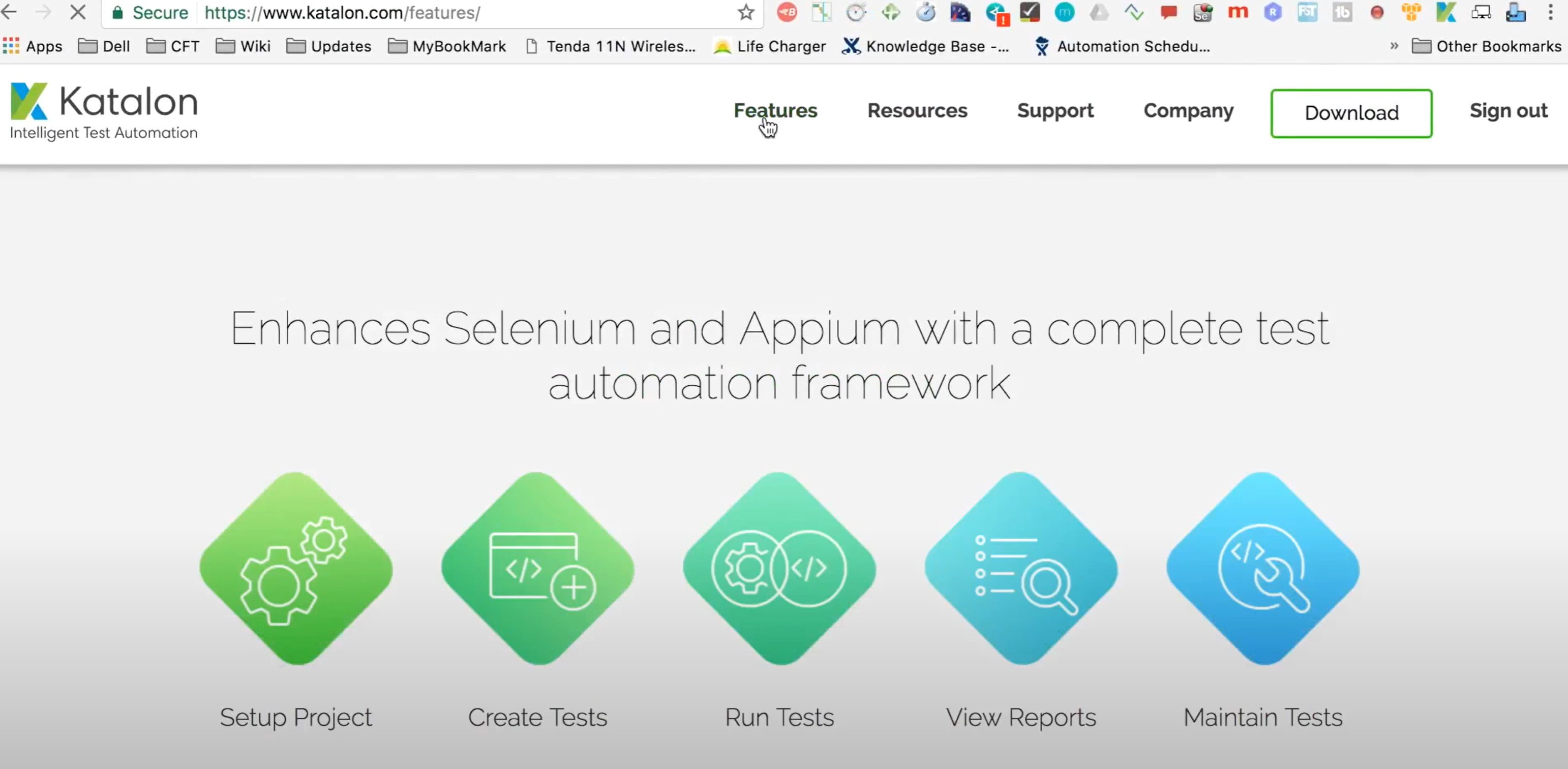Select the Create Tests text label
Screen dimensions: 1568x769
(x=537, y=718)
